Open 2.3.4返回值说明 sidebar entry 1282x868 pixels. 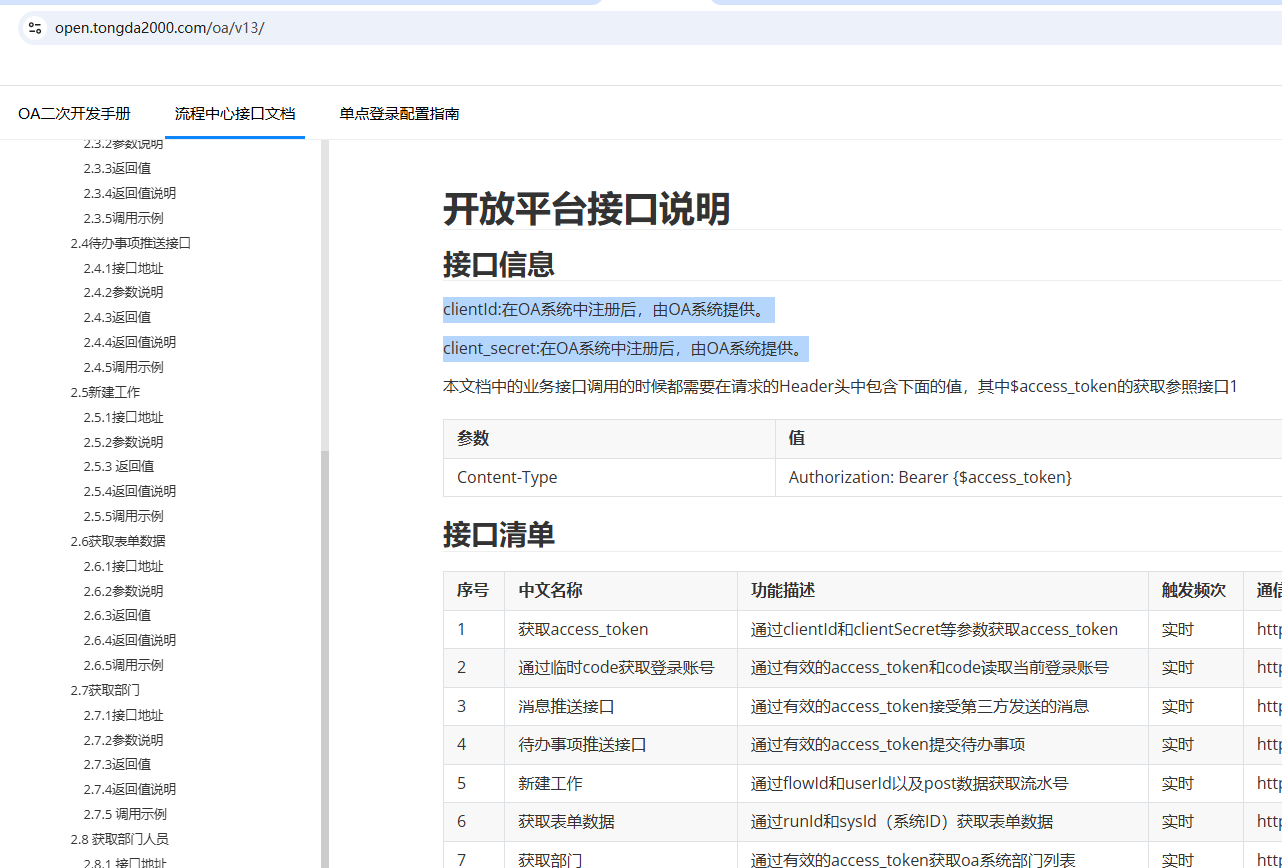pyautogui.click(x=129, y=193)
